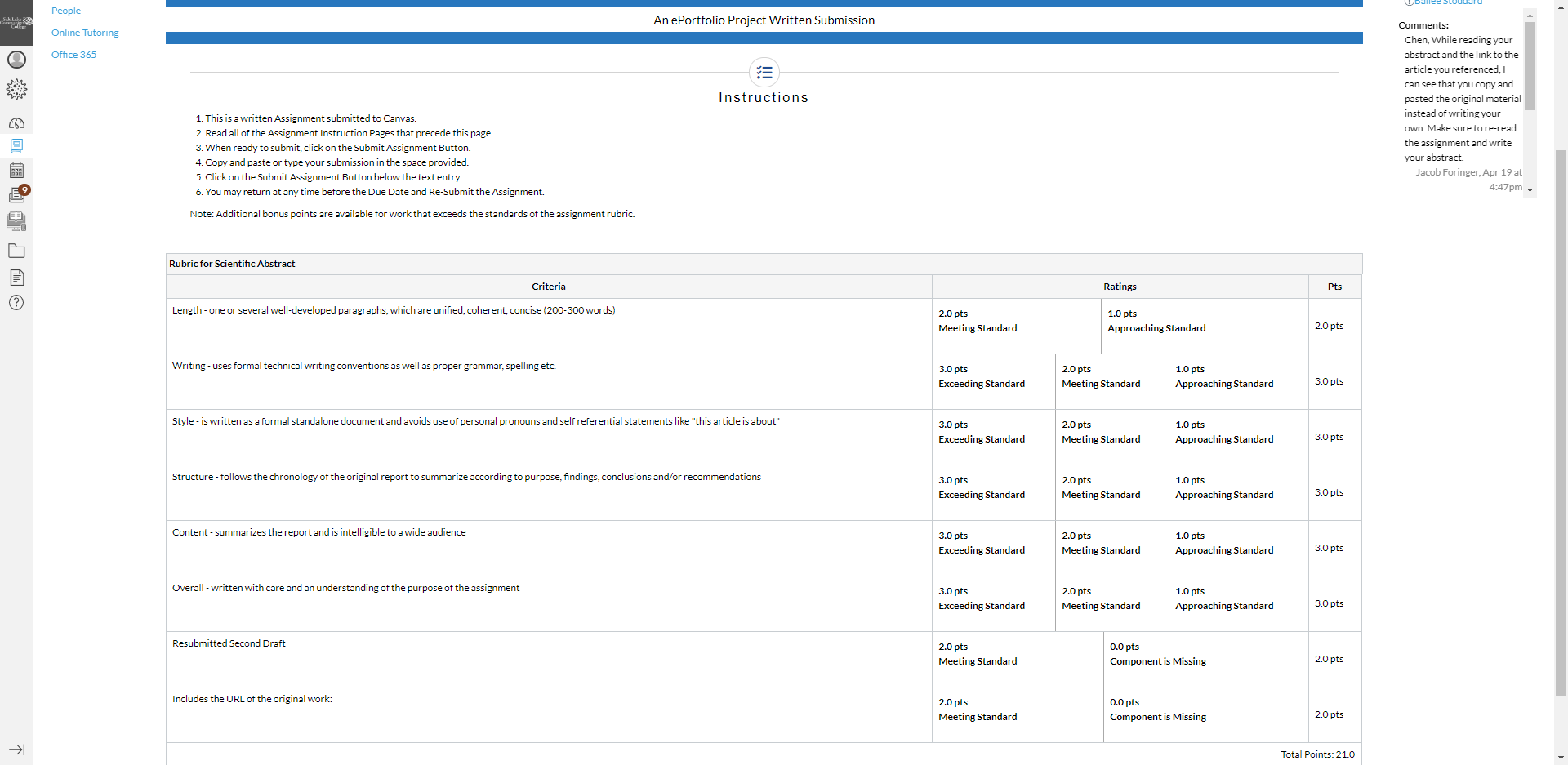Select Meeting Standard rating in Writing row
This screenshot has width=1568, height=765.
tap(1111, 381)
